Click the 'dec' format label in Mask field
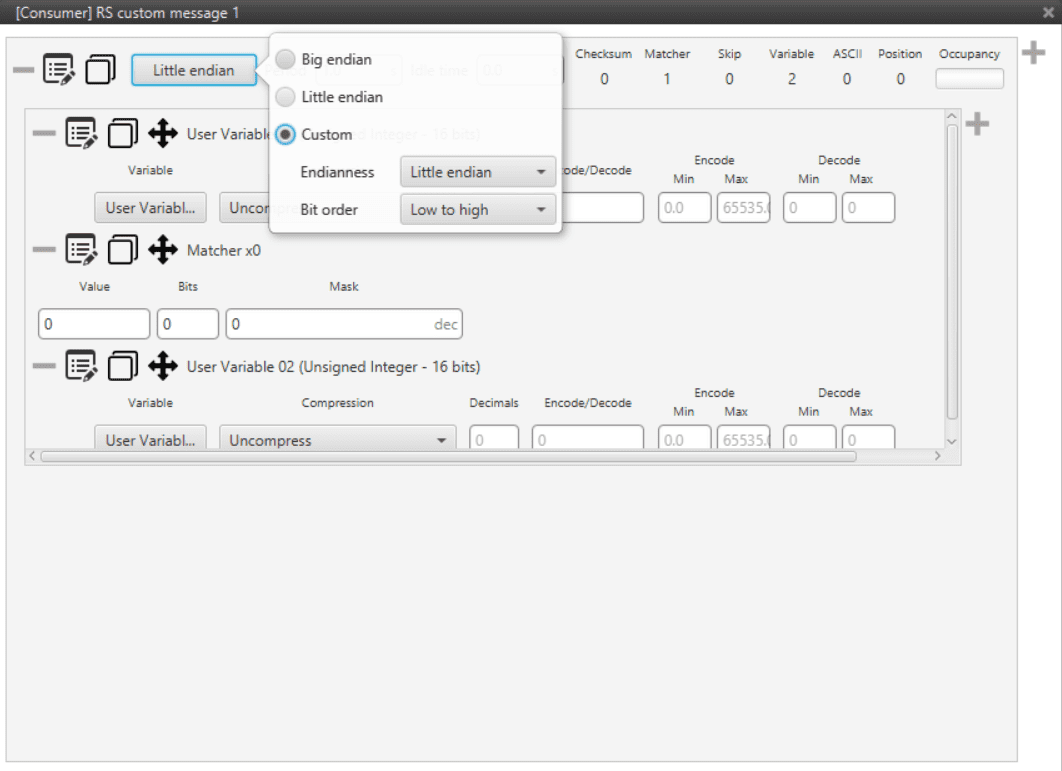The image size is (1062, 771). pyautogui.click(x=446, y=325)
